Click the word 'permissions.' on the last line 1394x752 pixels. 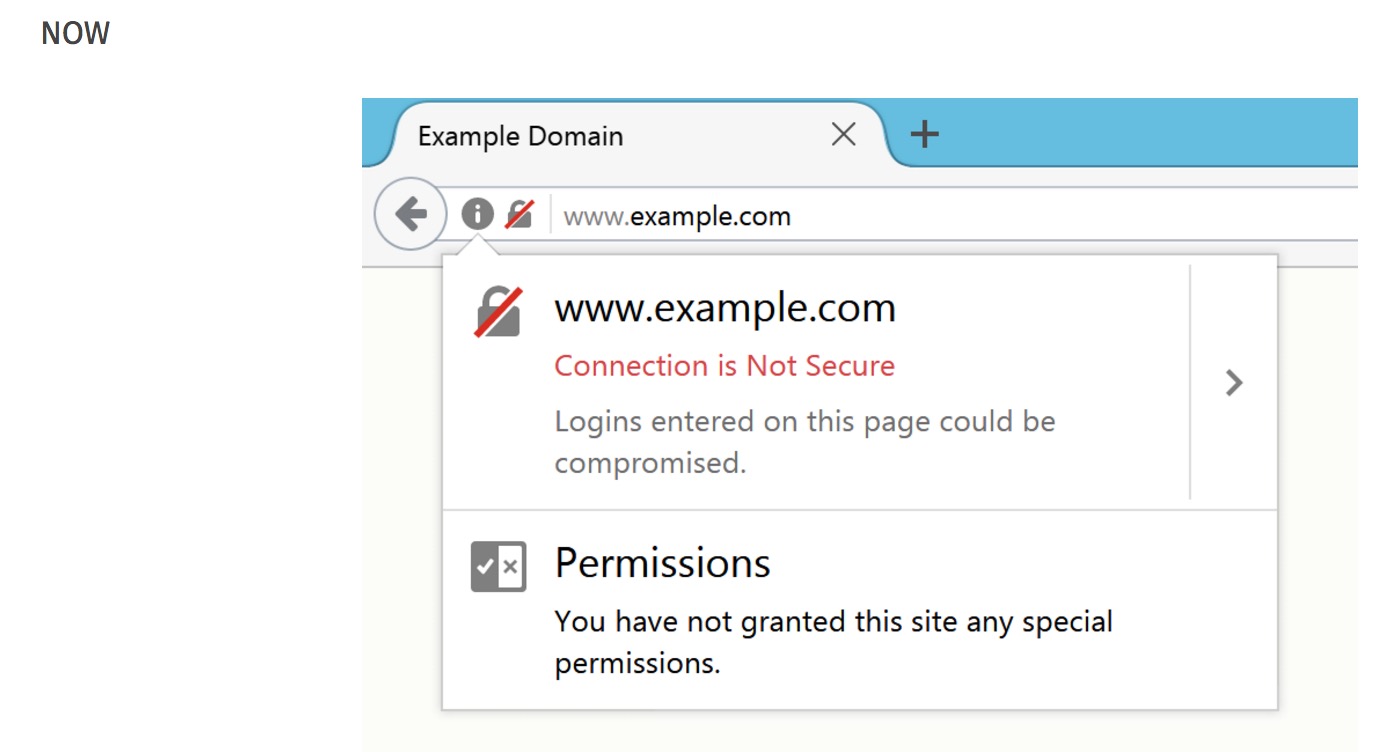click(637, 664)
